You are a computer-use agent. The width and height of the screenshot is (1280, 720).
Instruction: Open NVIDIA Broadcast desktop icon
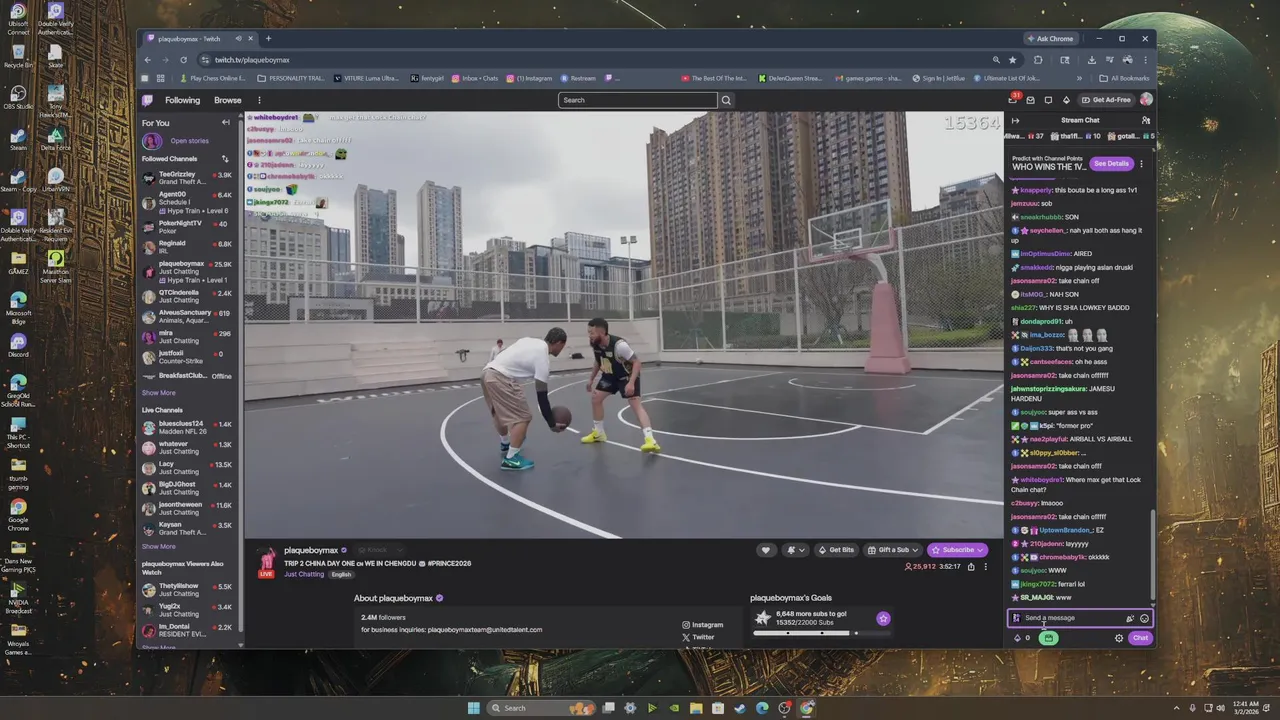coord(18,594)
